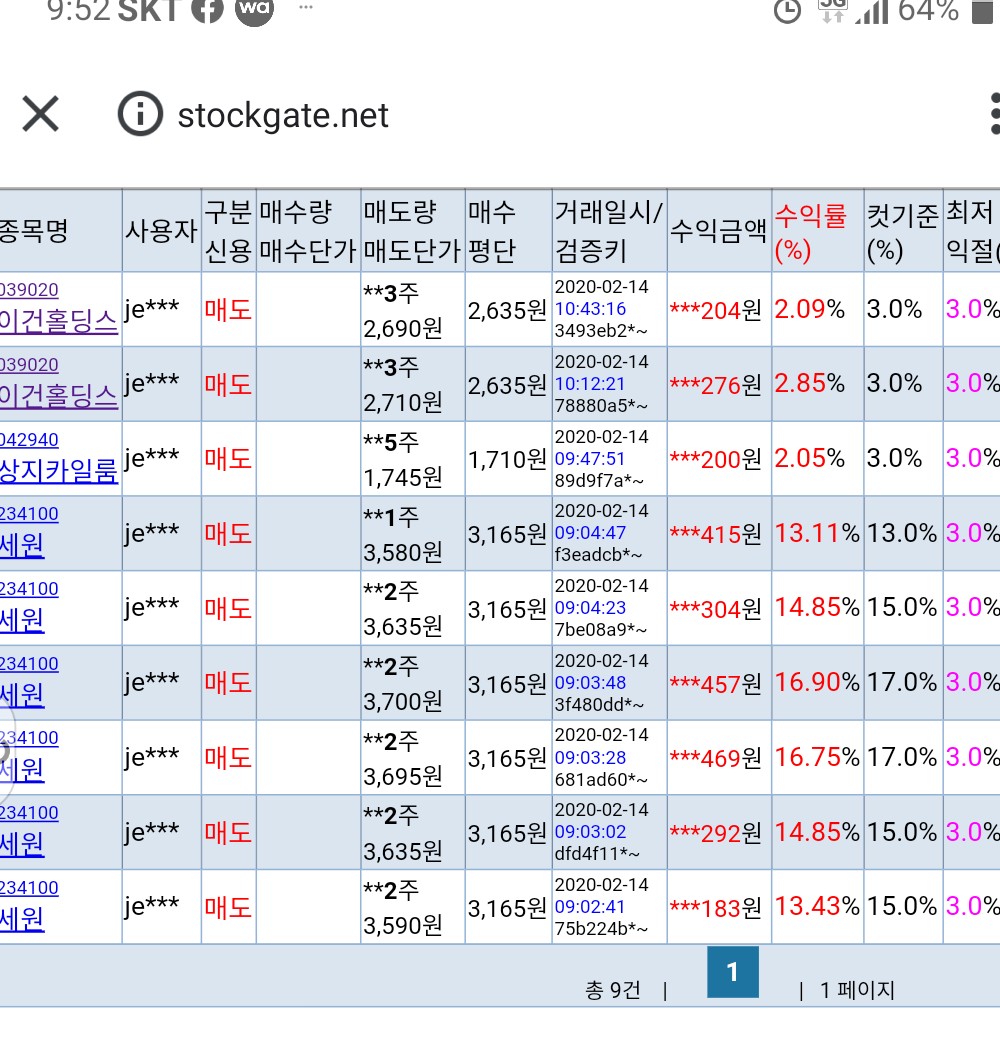This screenshot has height=1057, width=1000.
Task: Go to page 1 in pagination
Action: 732,972
